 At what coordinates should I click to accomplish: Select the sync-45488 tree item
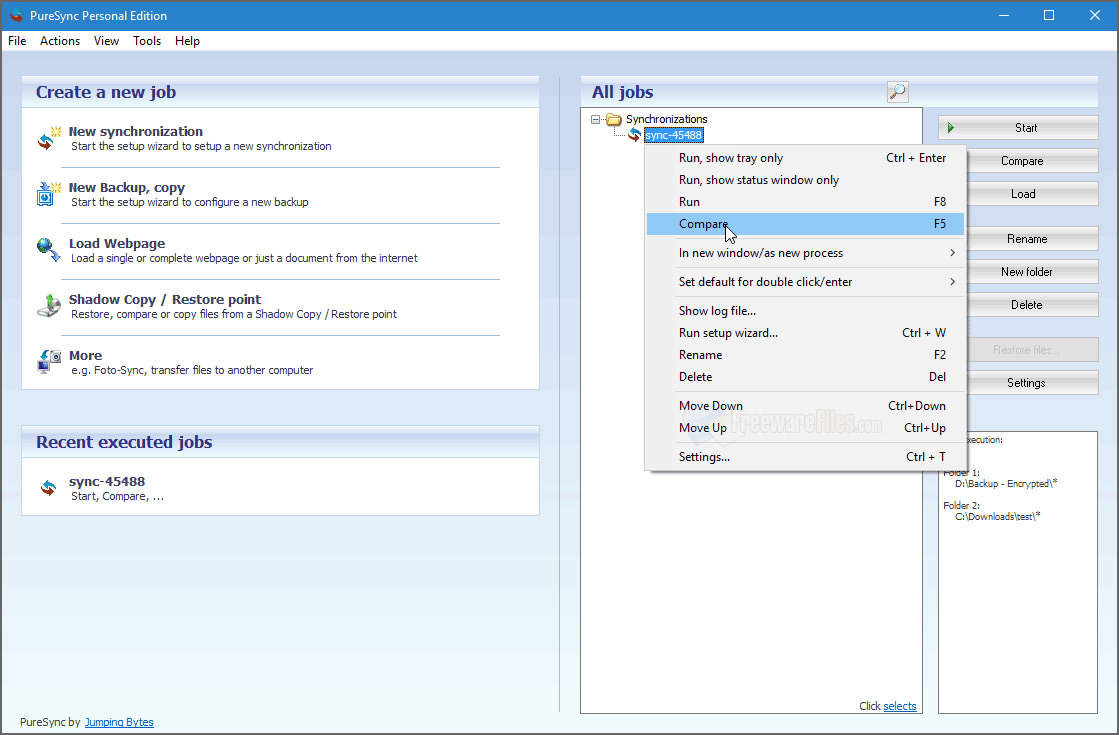pos(674,135)
